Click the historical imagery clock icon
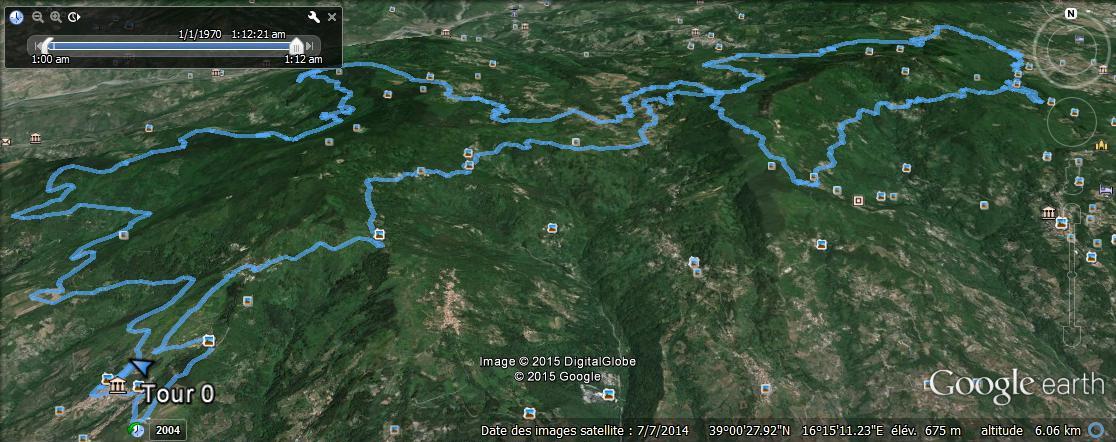 tap(137, 429)
